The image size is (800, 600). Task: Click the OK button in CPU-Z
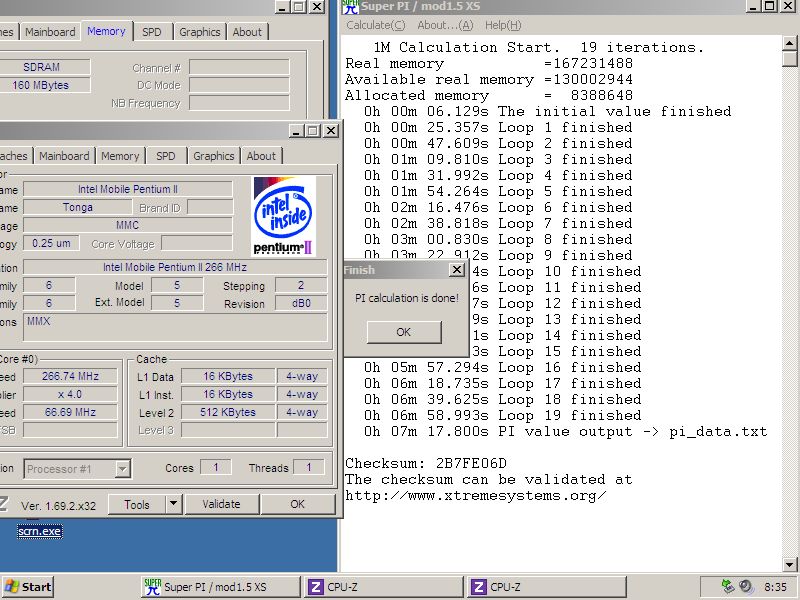coord(297,504)
